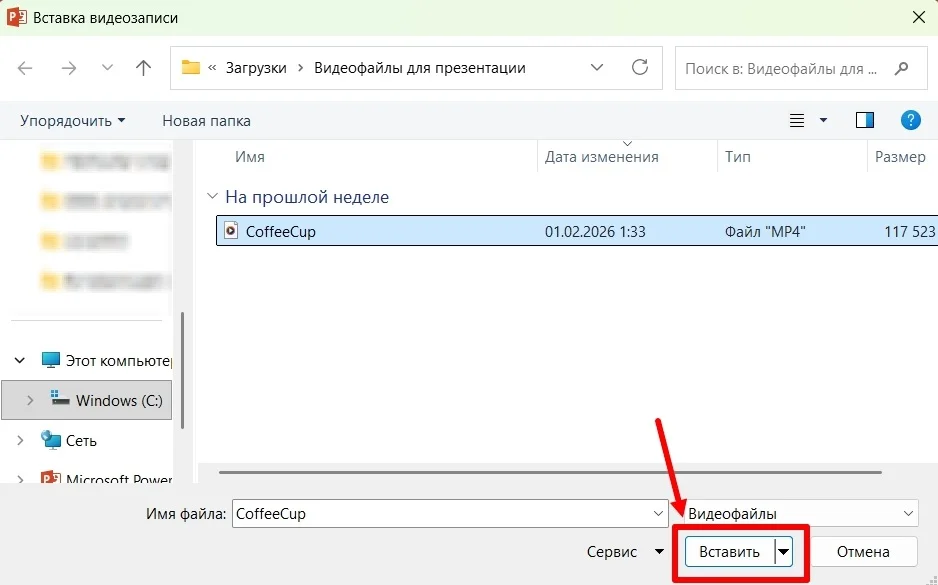
Task: Select Видеофайлы для презентации path segment
Action: click(x=419, y=68)
